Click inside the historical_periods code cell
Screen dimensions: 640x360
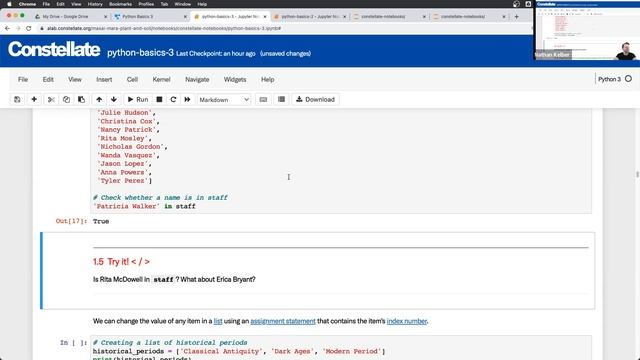click(341, 349)
